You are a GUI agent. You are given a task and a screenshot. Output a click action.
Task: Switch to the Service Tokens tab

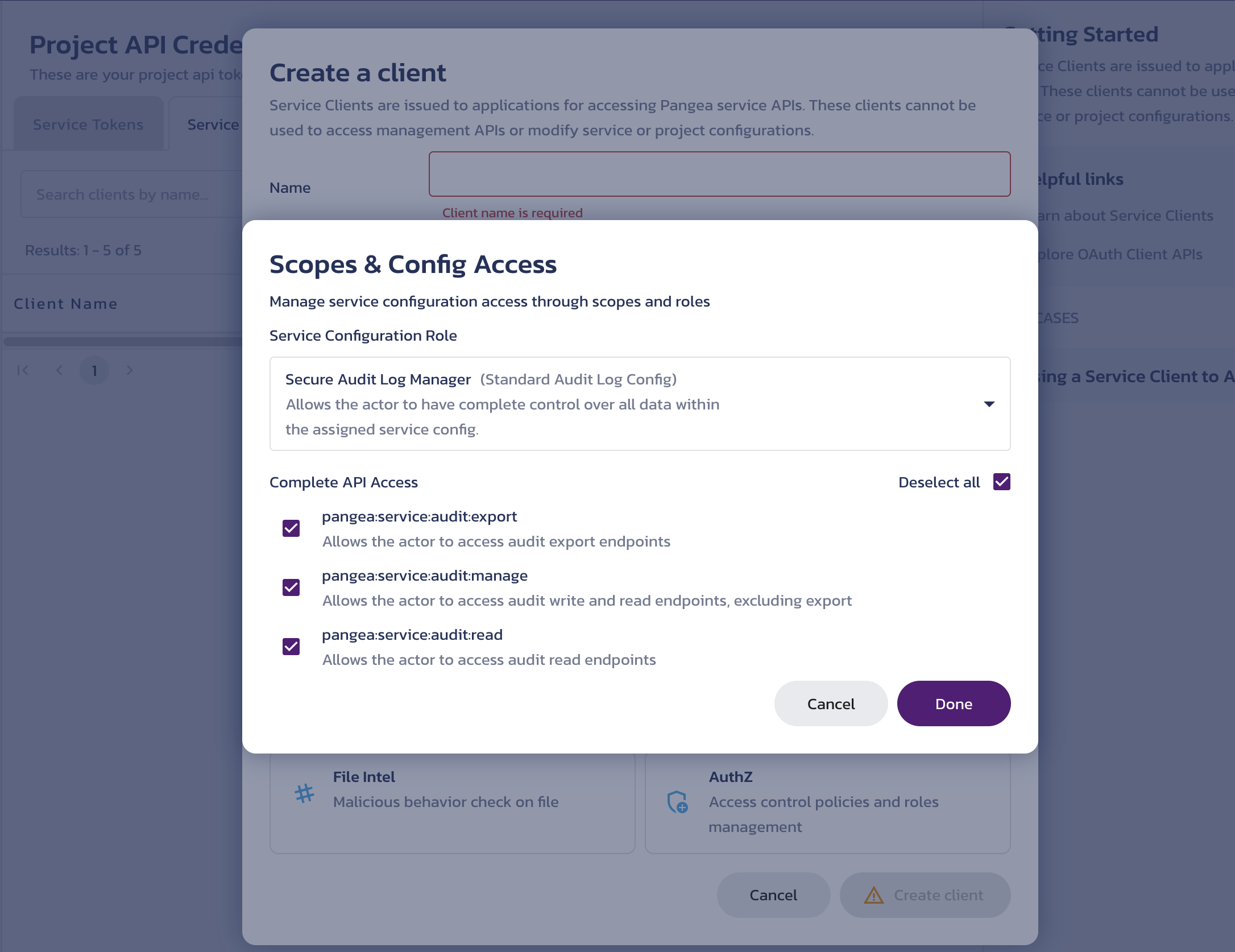pyautogui.click(x=88, y=124)
